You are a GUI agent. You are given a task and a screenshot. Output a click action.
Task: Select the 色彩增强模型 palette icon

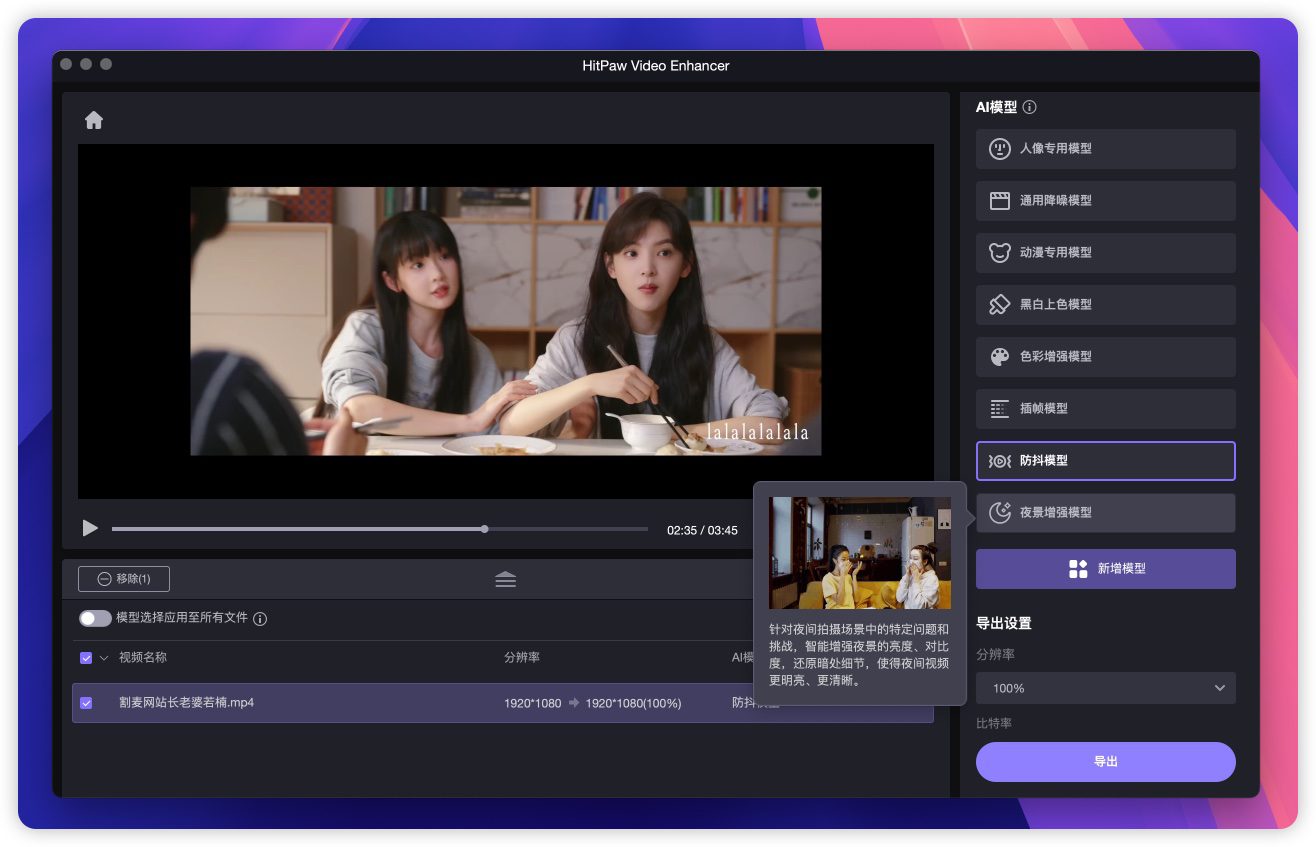(999, 357)
